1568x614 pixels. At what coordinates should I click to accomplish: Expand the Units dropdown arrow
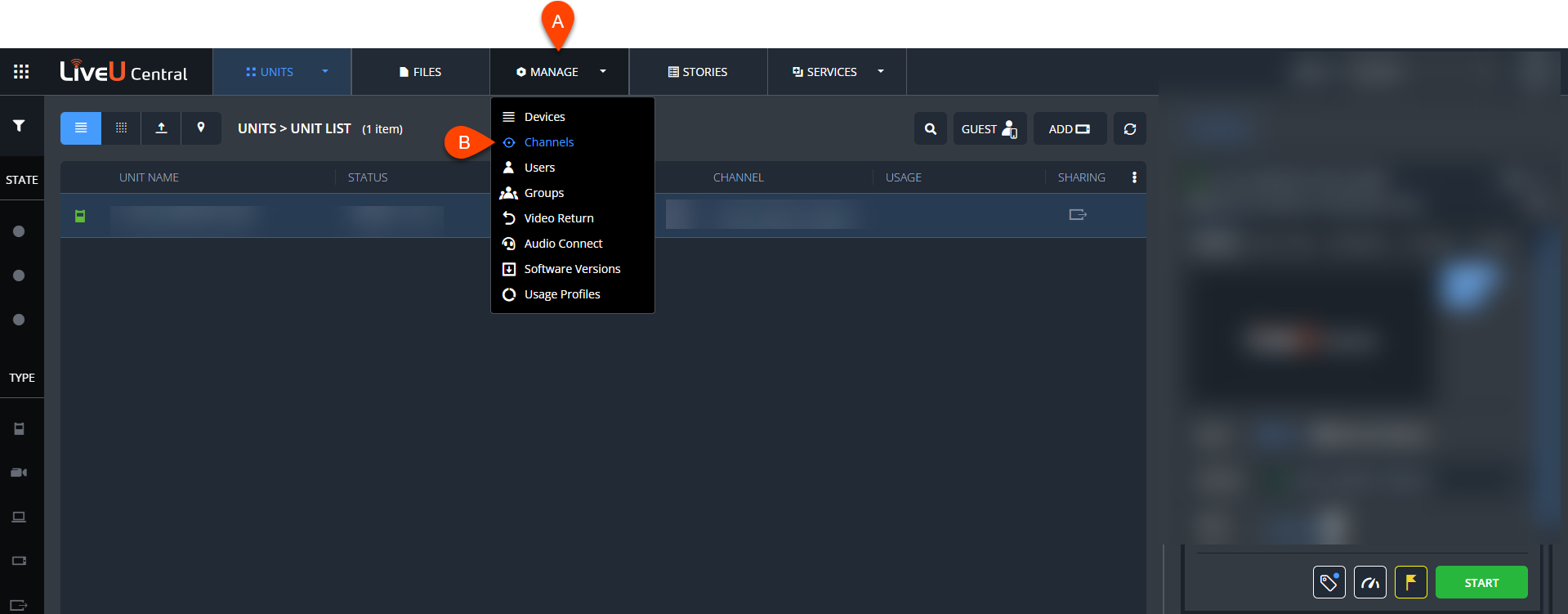pos(325,72)
